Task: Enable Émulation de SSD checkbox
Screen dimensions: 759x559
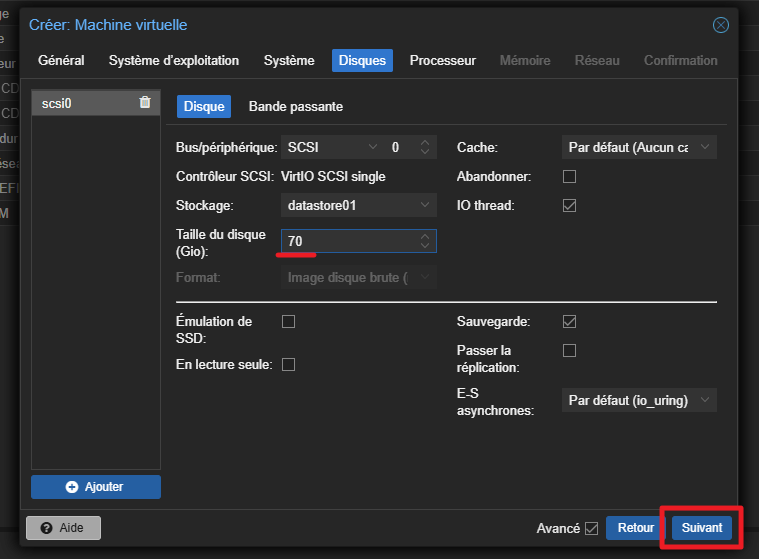Action: coord(288,321)
